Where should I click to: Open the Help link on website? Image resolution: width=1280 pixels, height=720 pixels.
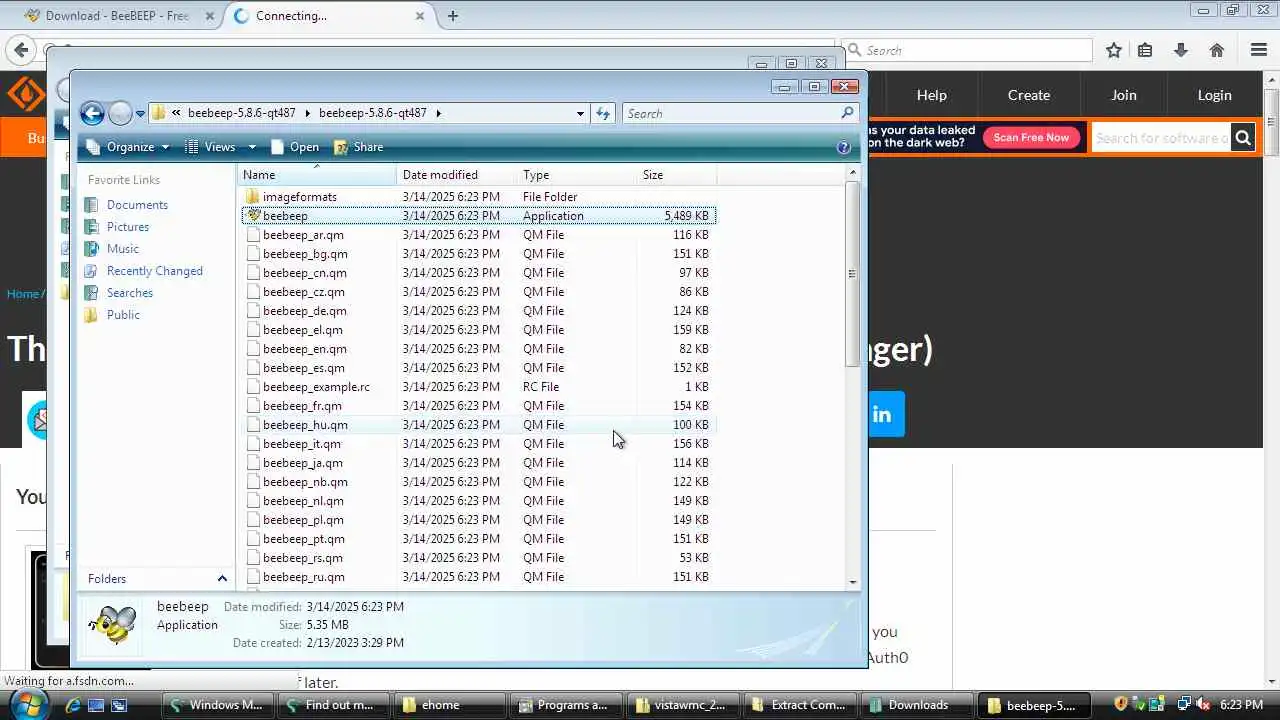pos(931,95)
